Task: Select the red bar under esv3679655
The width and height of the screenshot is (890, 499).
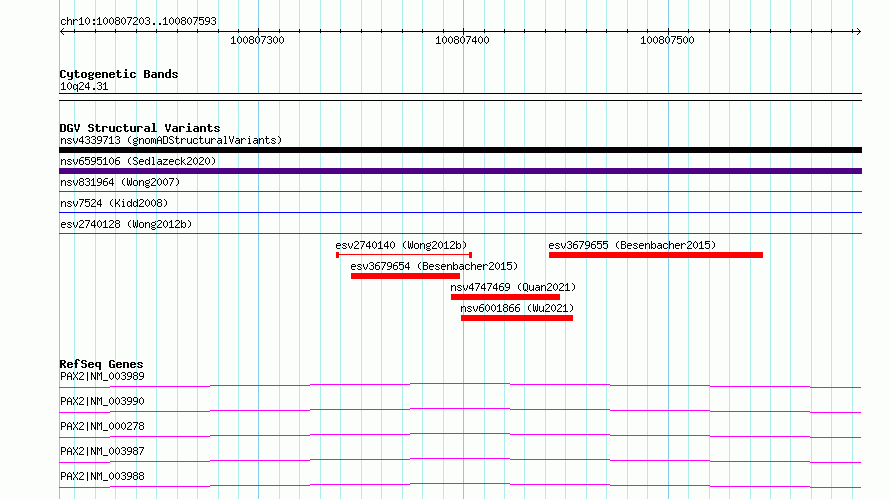Action: point(656,255)
